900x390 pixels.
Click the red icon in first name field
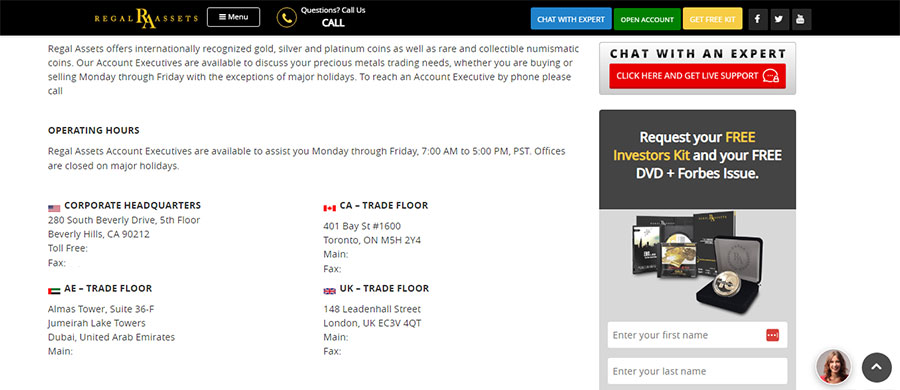coord(772,335)
